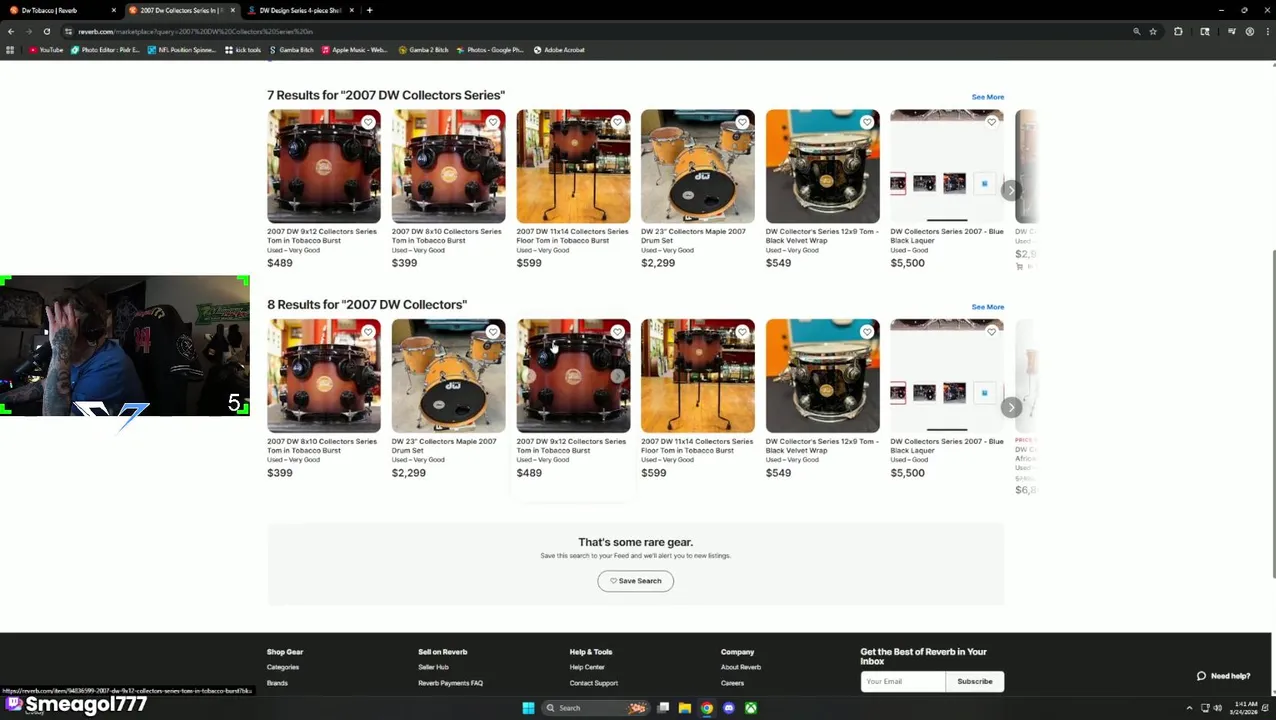Click the Windows taskbar Search box
The height and width of the screenshot is (720, 1276).
pos(596,708)
